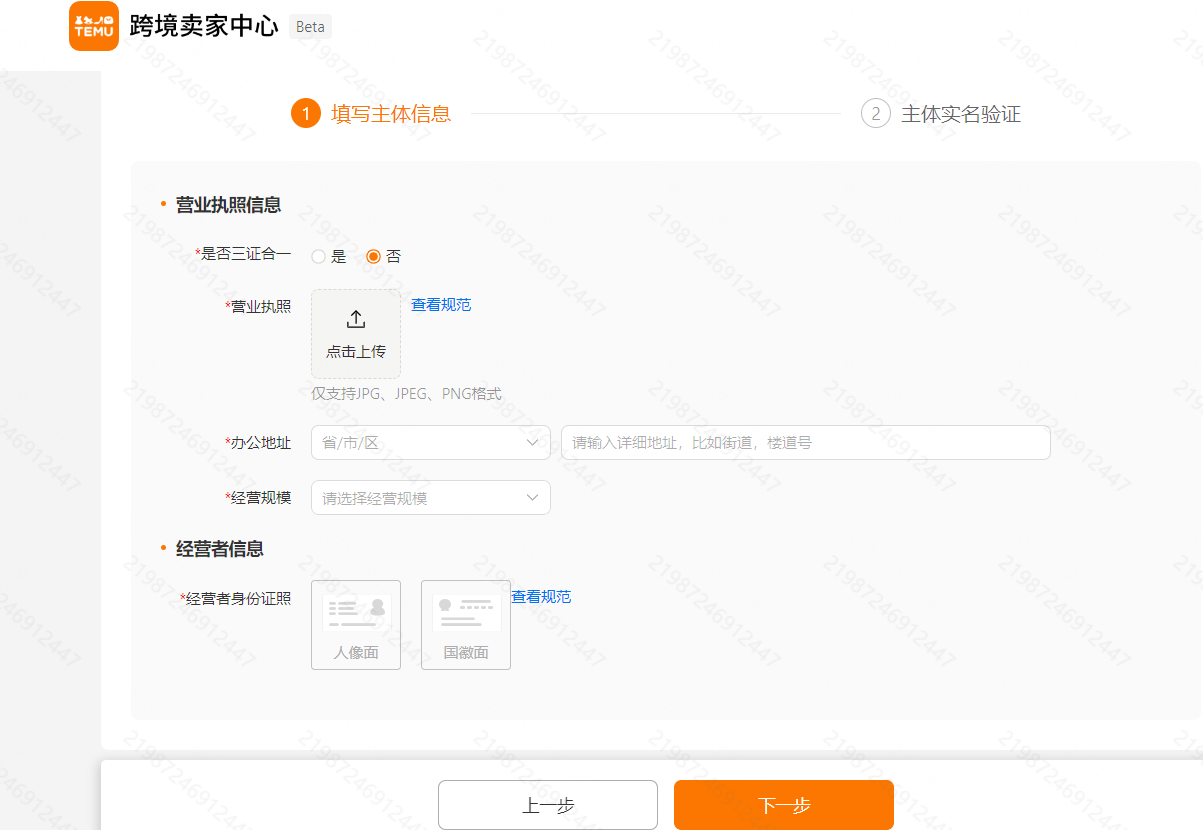Open 查看规范 link beside business license upload

coord(440,305)
